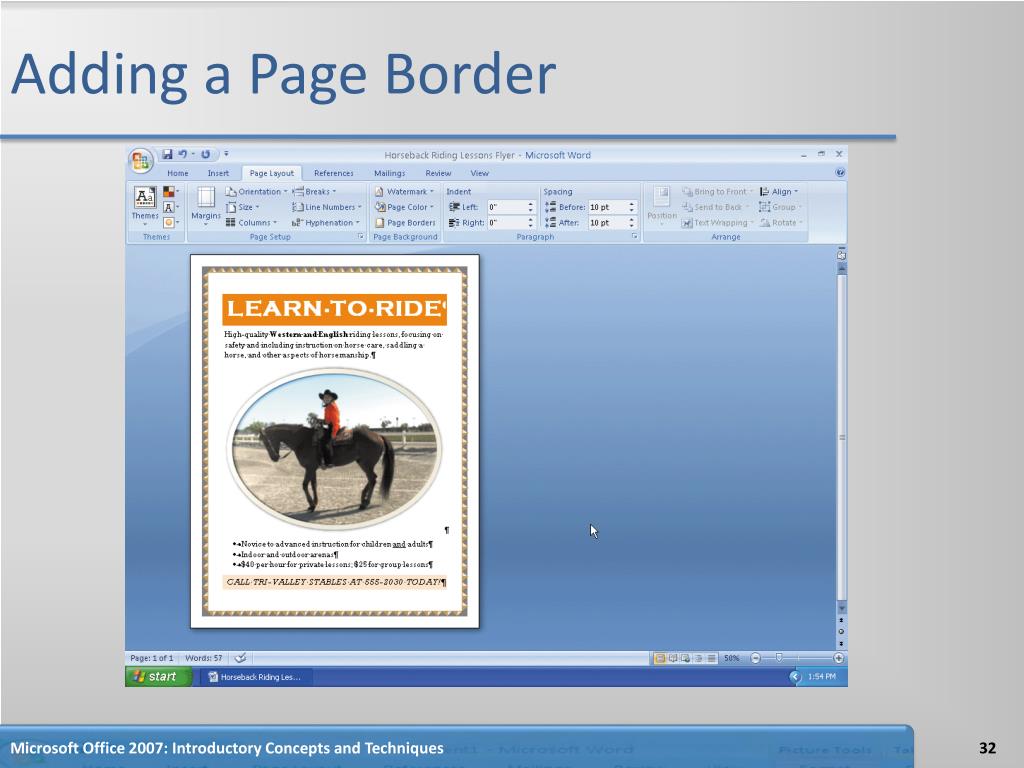Open the Group menu
Viewport: 1024px width, 768px height.
pyautogui.click(x=780, y=207)
